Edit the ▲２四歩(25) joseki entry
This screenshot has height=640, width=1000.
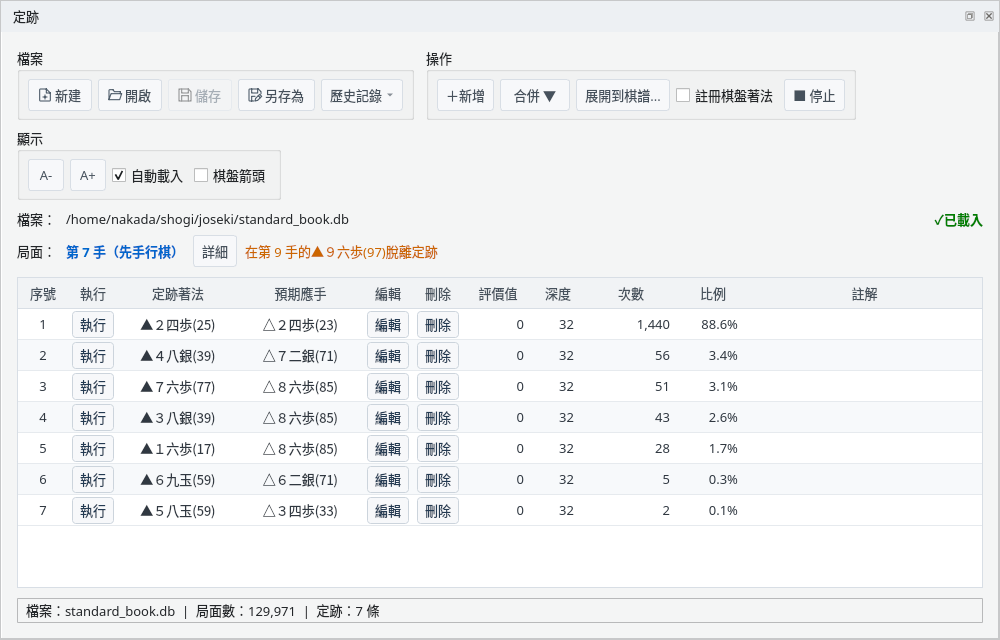(388, 324)
